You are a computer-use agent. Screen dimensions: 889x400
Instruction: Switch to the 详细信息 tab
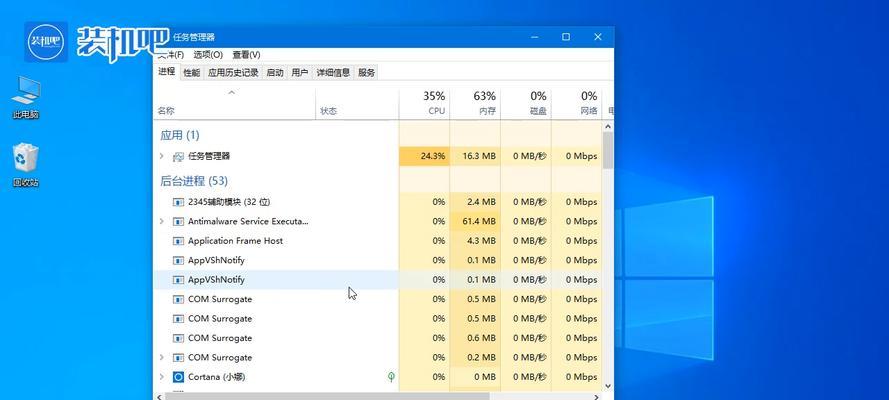click(x=333, y=73)
